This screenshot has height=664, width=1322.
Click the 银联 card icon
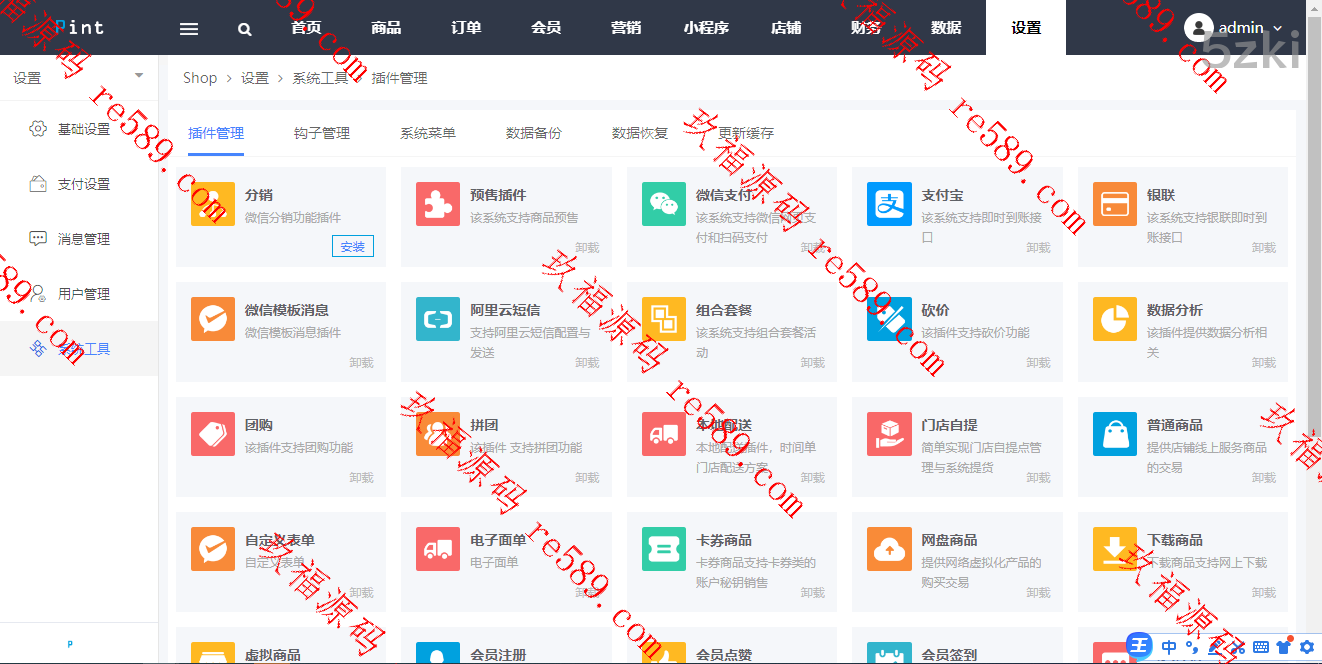click(1115, 204)
